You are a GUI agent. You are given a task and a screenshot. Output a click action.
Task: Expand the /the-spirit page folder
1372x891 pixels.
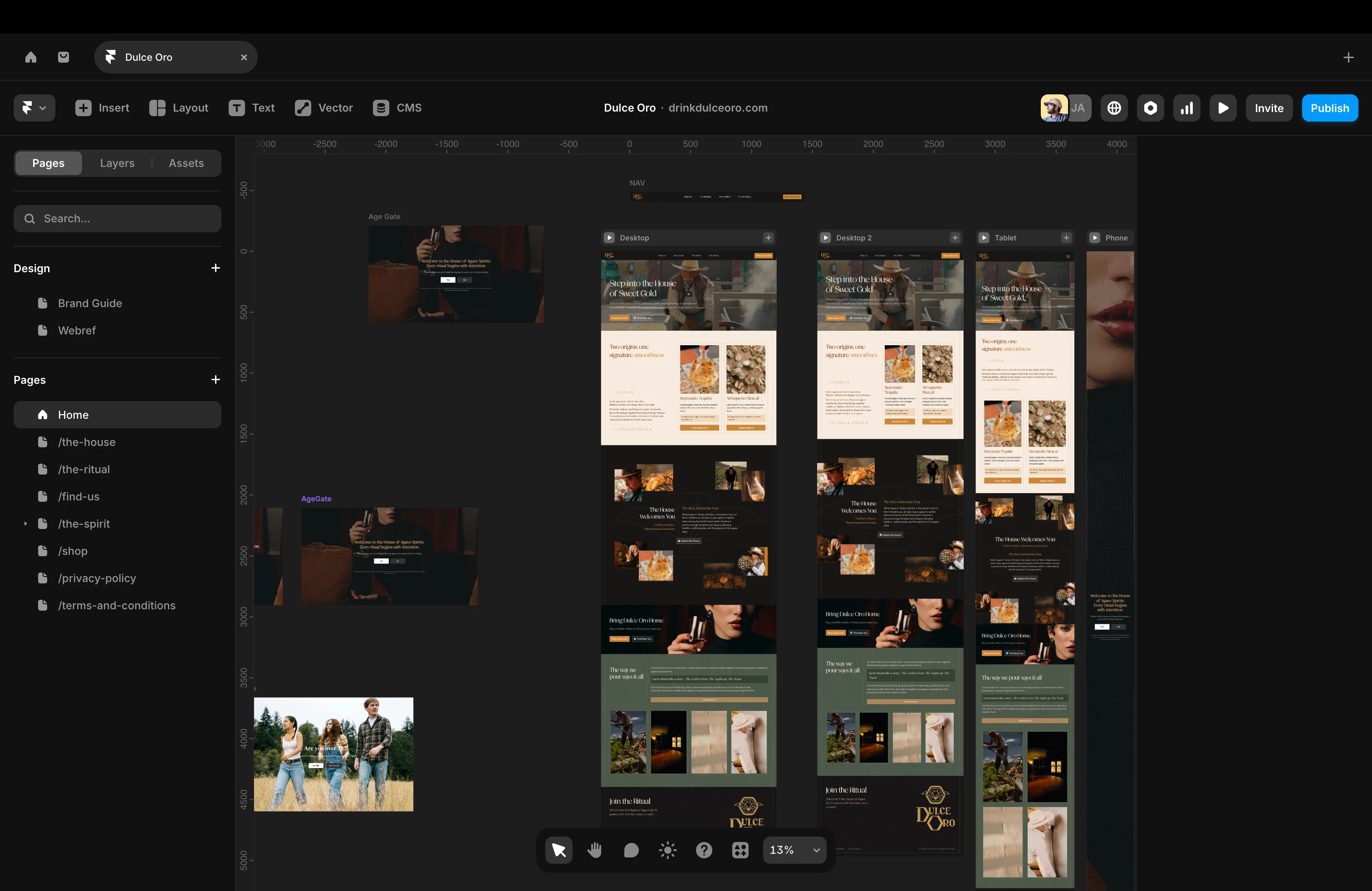25,524
